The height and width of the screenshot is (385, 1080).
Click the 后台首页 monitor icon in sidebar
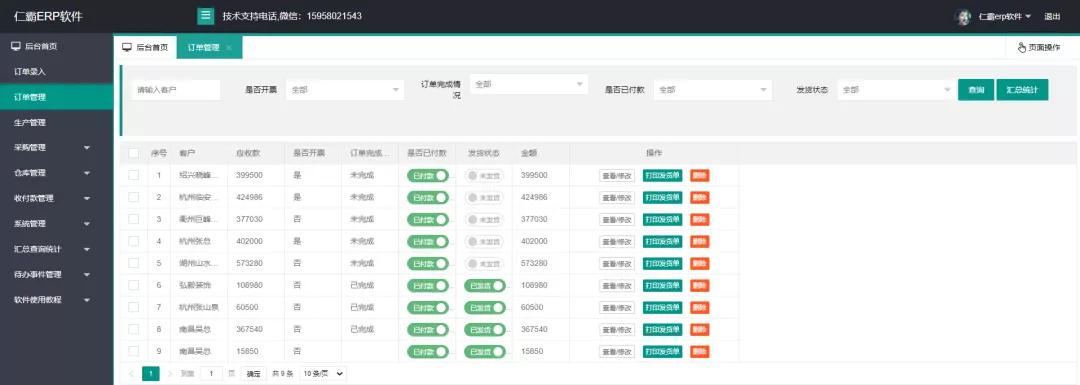[15, 46]
